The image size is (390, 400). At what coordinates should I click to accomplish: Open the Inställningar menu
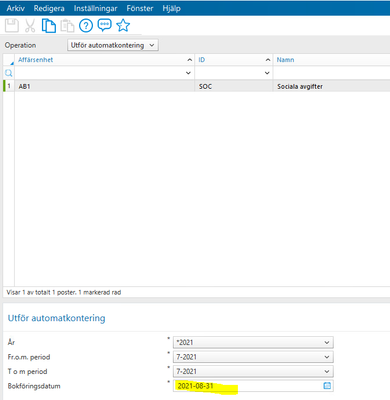[95, 8]
